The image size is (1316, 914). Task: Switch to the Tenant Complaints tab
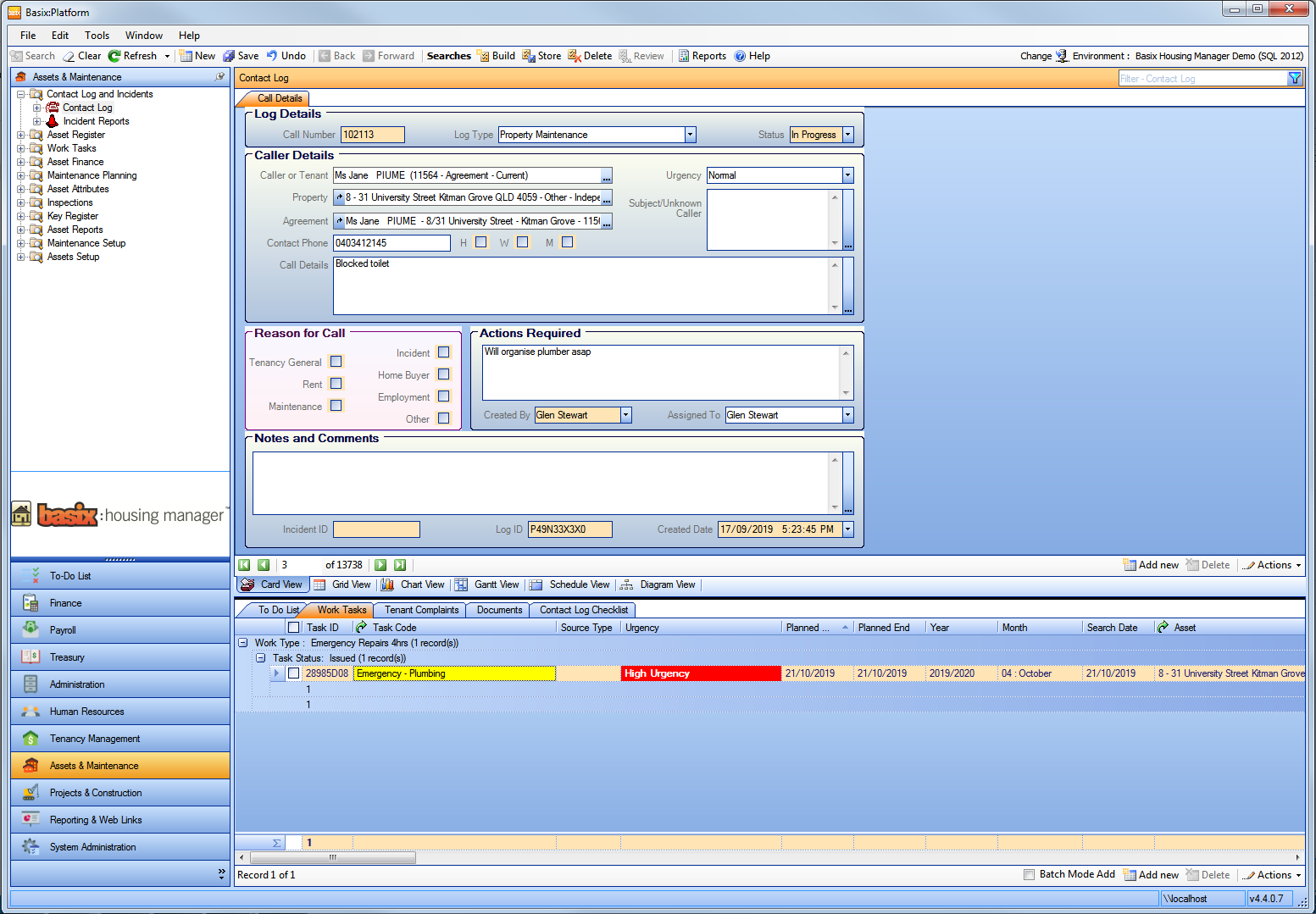tap(419, 609)
